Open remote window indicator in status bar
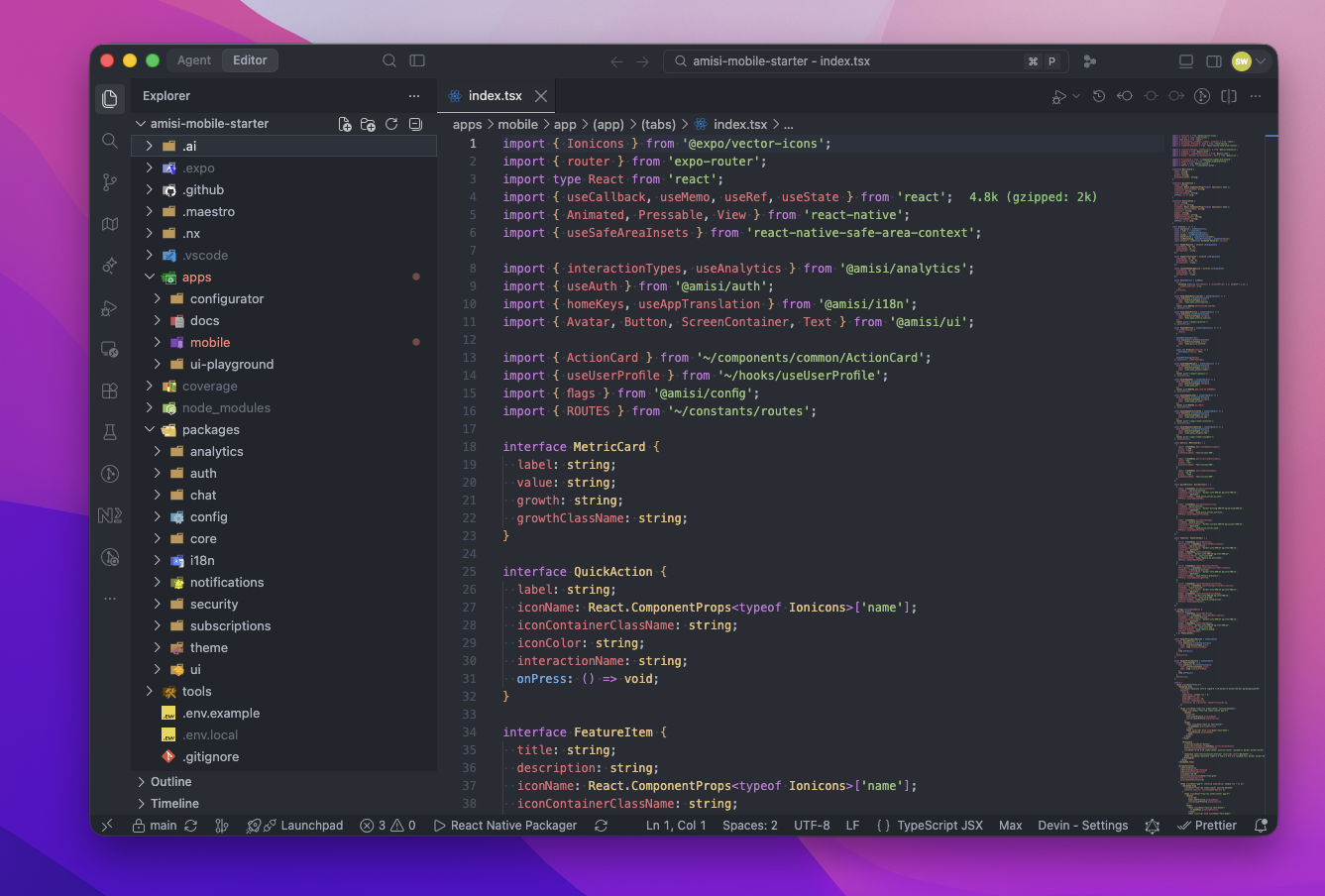The image size is (1325, 896). tap(108, 825)
